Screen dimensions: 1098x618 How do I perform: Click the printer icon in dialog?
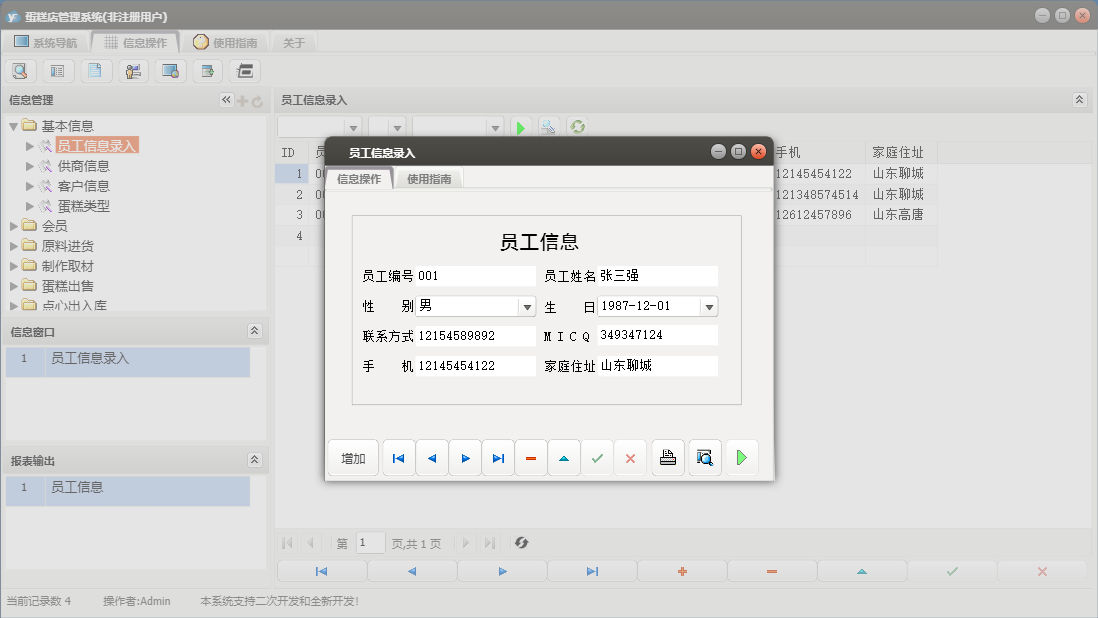pyautogui.click(x=668, y=458)
